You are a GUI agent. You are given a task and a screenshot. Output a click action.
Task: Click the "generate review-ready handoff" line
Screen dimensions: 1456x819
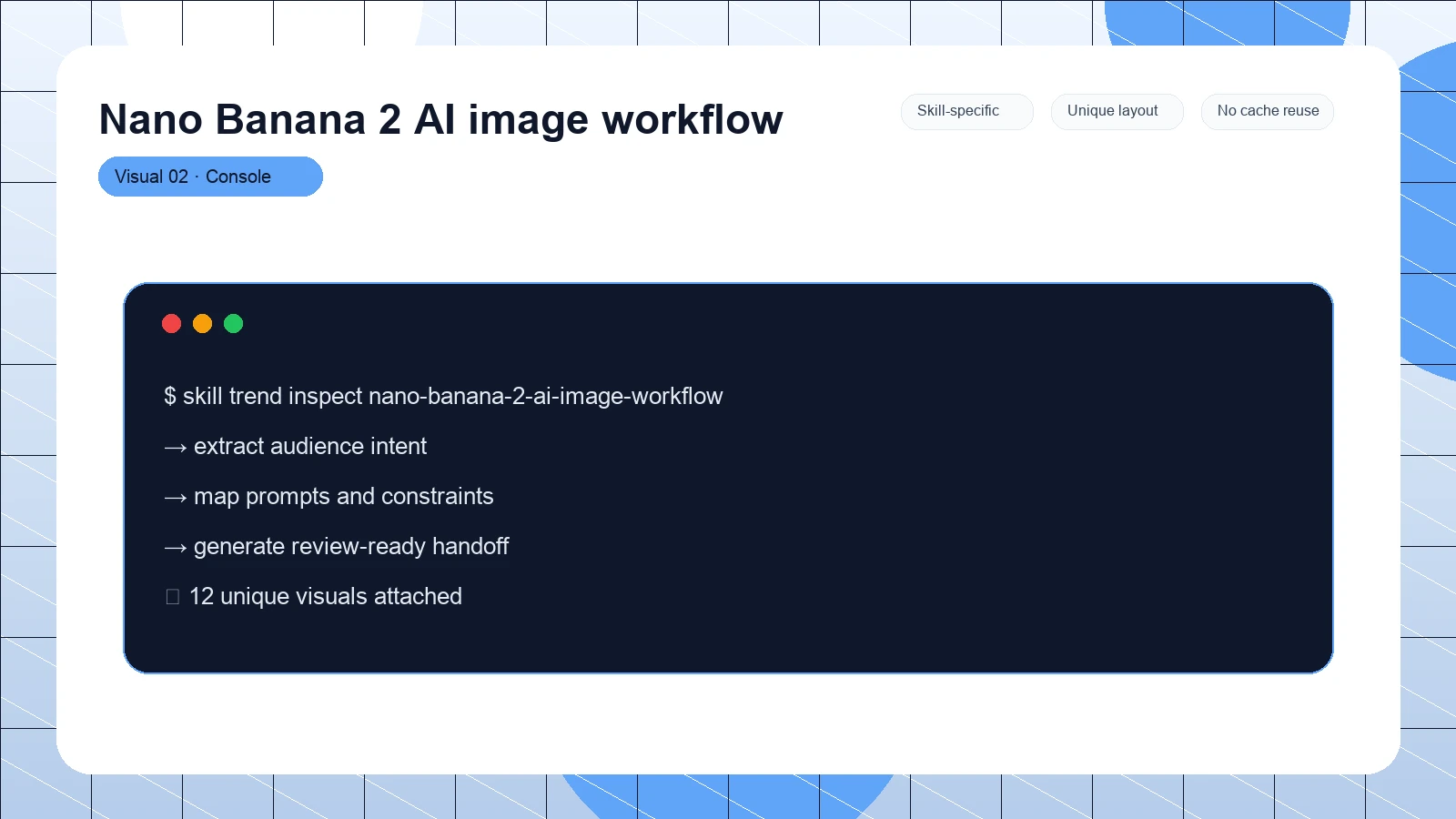point(336,546)
